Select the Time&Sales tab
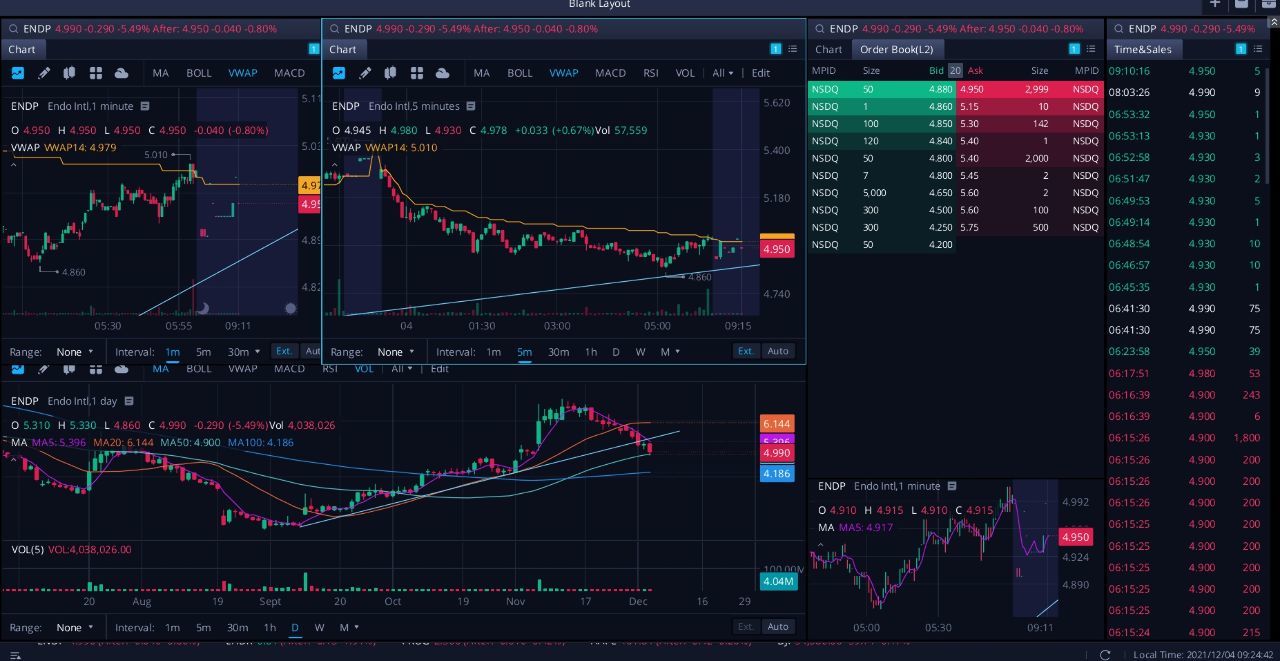This screenshot has height=661, width=1280. tap(1144, 49)
